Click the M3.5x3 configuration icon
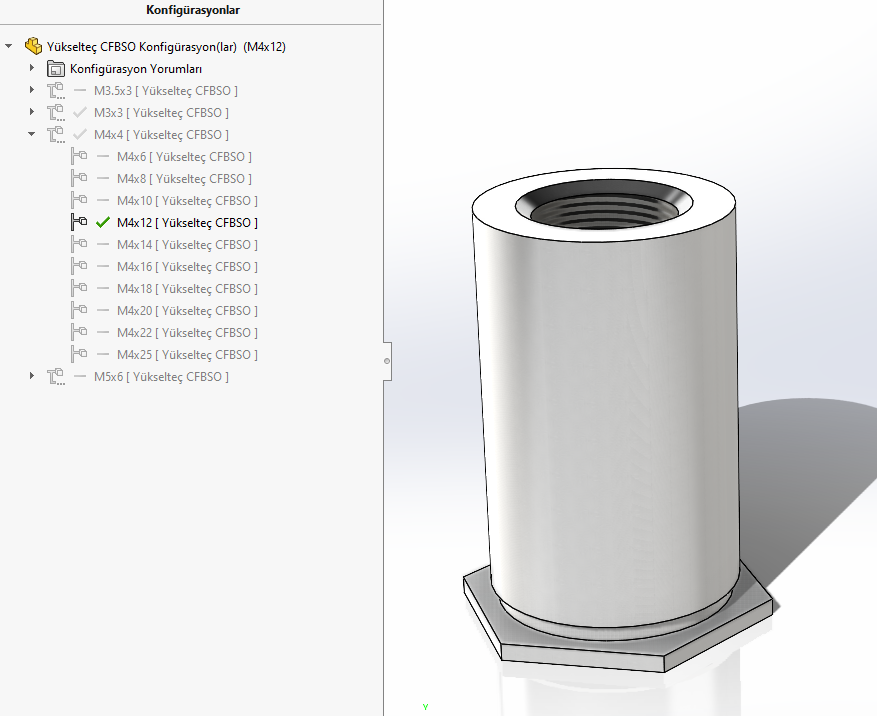Image resolution: width=877 pixels, height=716 pixels. point(56,91)
